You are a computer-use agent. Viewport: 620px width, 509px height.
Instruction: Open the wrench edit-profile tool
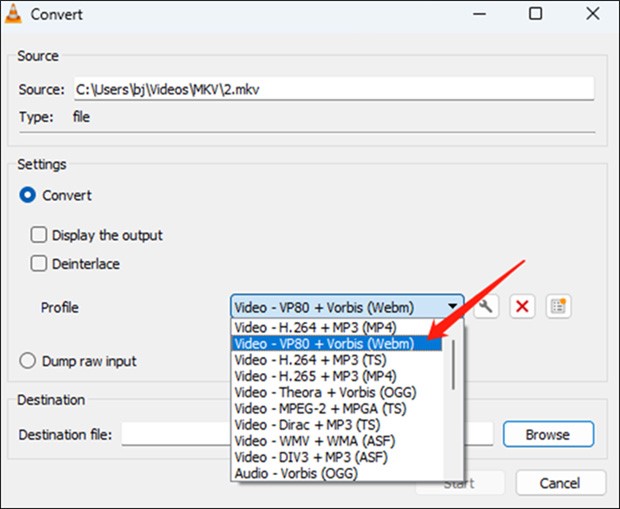pos(486,307)
